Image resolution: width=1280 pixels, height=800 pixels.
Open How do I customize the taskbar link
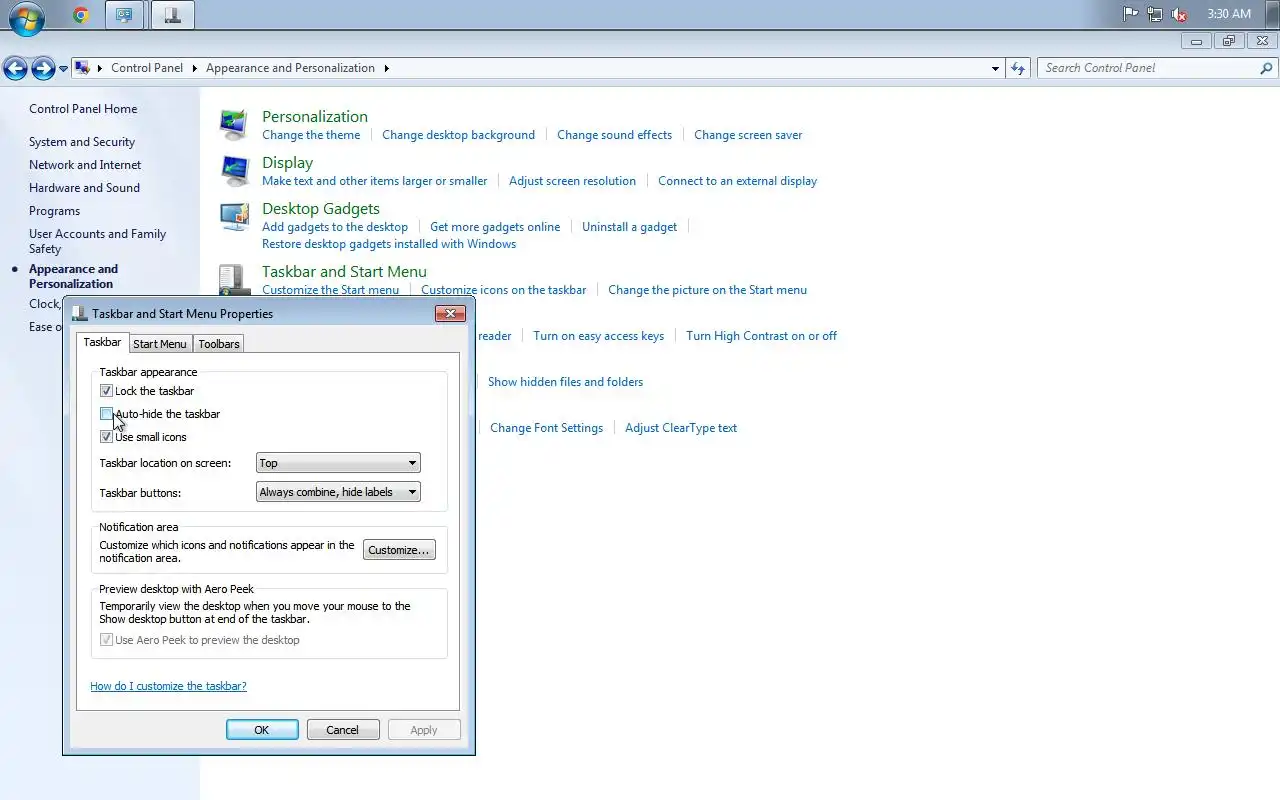pos(168,686)
